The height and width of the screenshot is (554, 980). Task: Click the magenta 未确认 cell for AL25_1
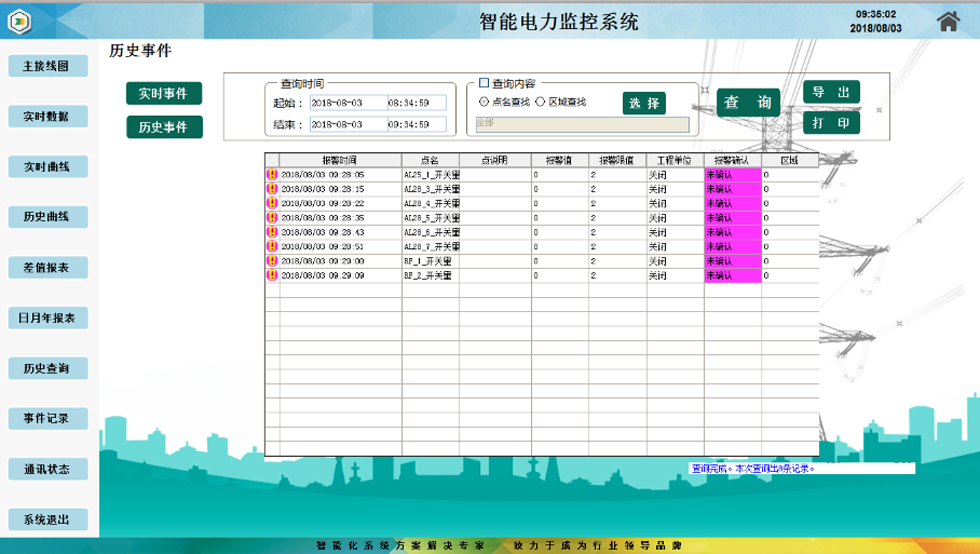point(732,174)
